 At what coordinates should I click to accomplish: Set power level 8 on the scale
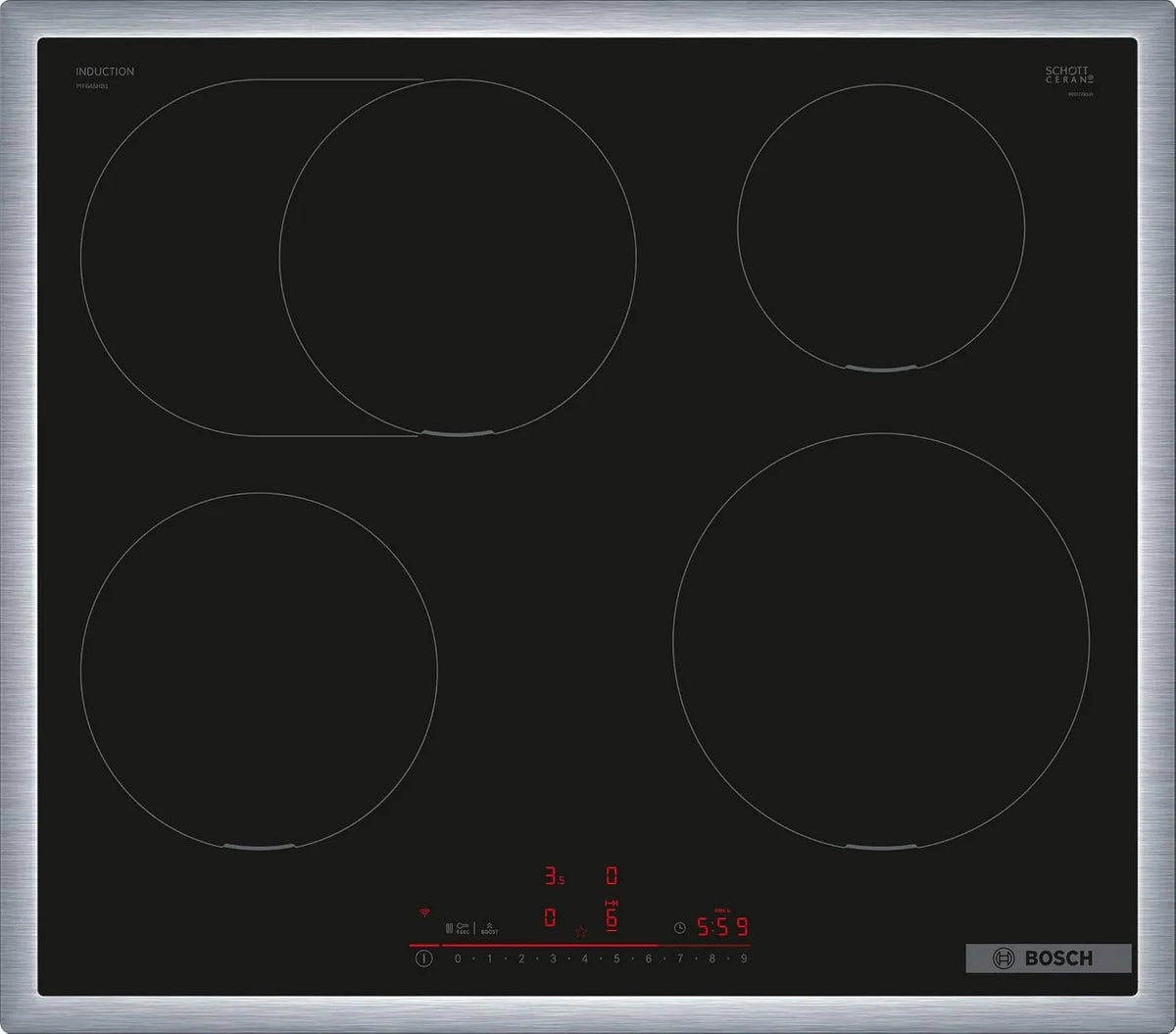click(712, 959)
